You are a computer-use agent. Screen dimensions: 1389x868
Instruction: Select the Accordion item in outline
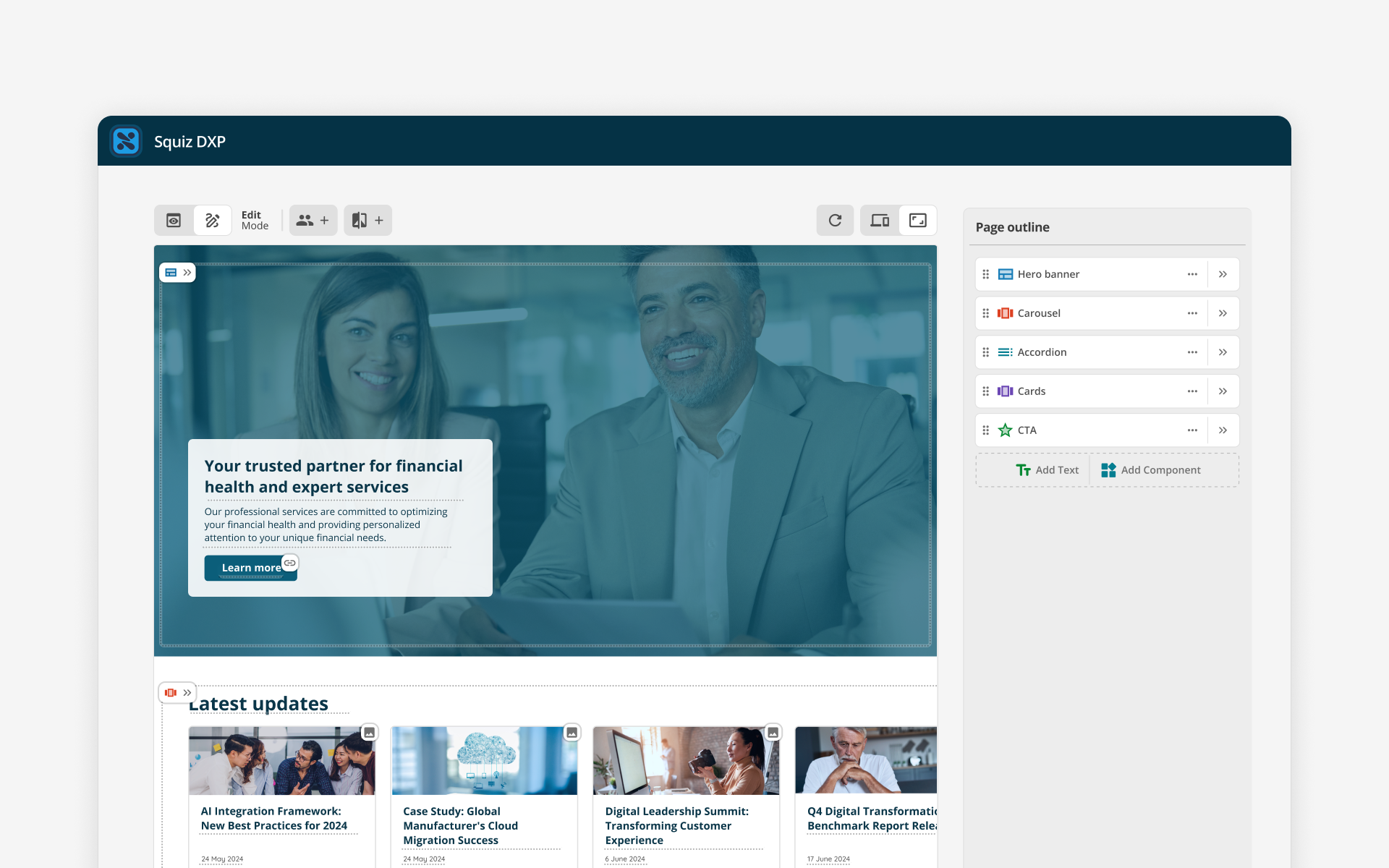pos(1042,352)
